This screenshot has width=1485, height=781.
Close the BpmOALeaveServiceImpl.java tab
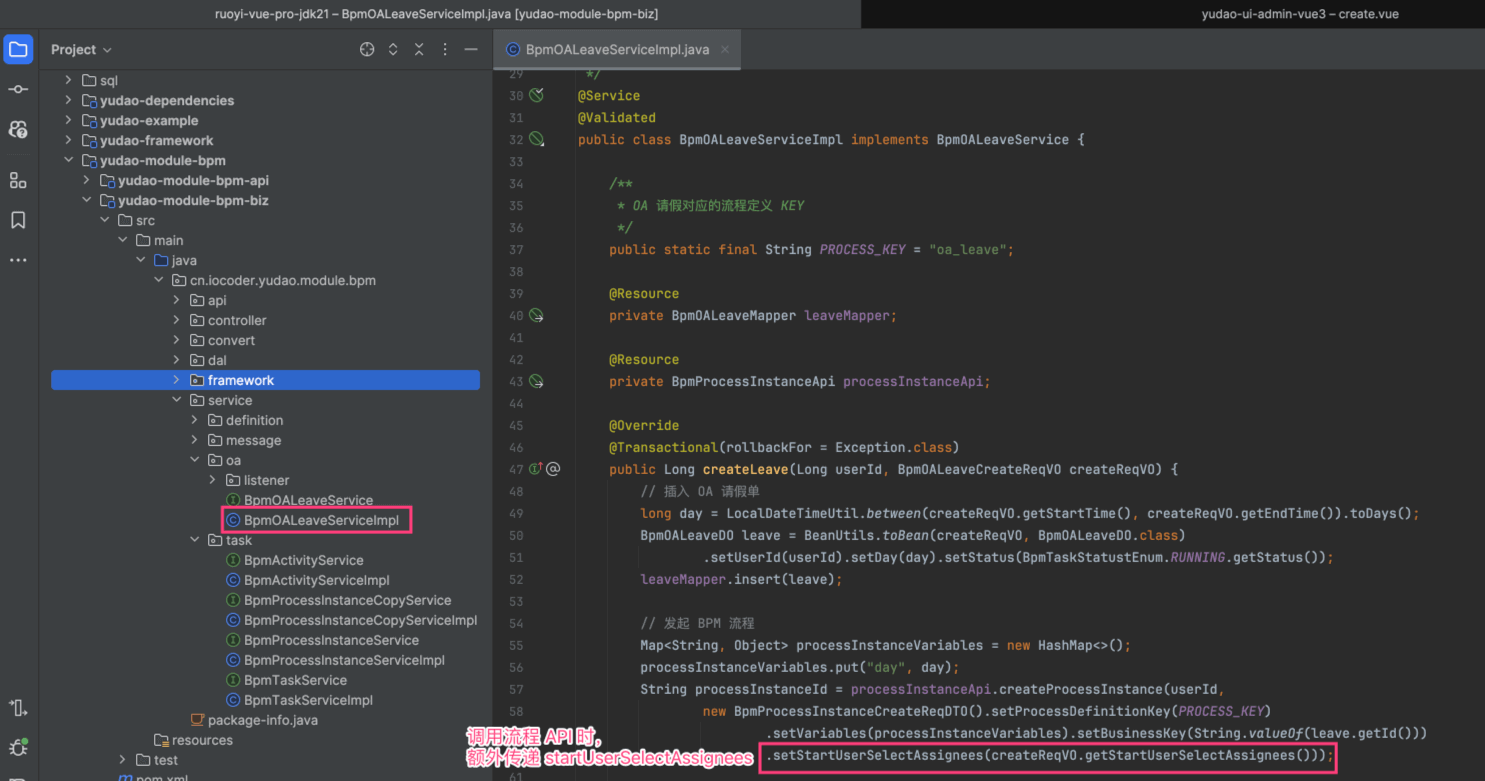pyautogui.click(x=725, y=50)
